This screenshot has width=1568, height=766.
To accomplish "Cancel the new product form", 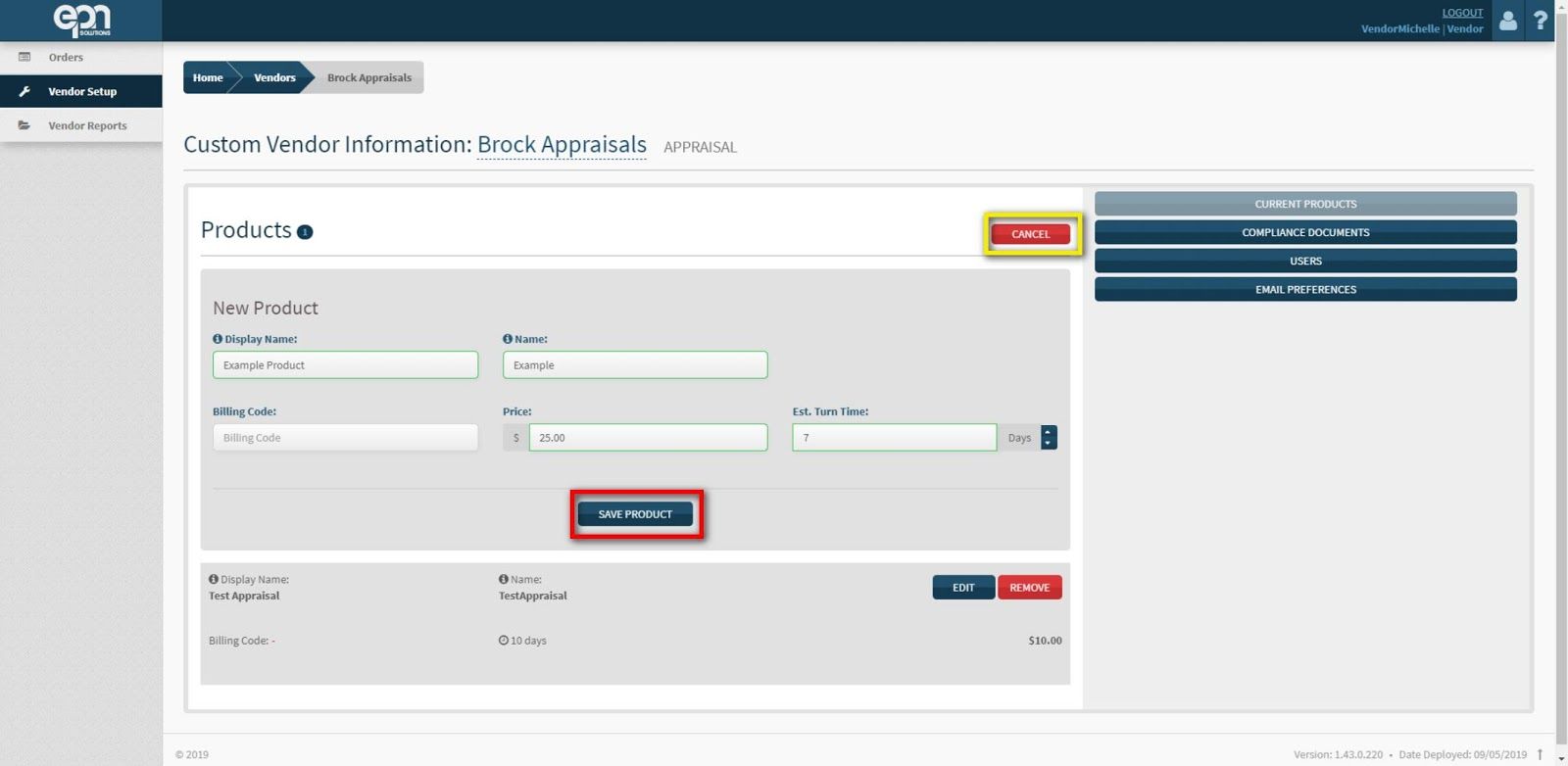I will click(x=1031, y=234).
